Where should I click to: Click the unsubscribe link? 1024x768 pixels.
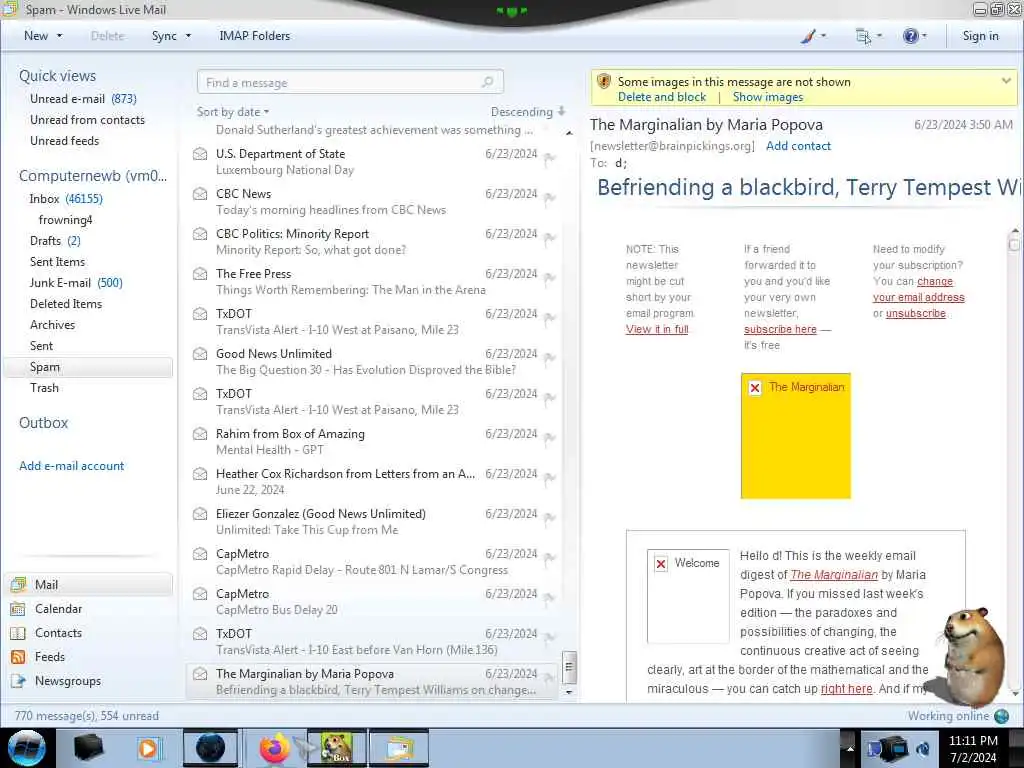point(916,313)
